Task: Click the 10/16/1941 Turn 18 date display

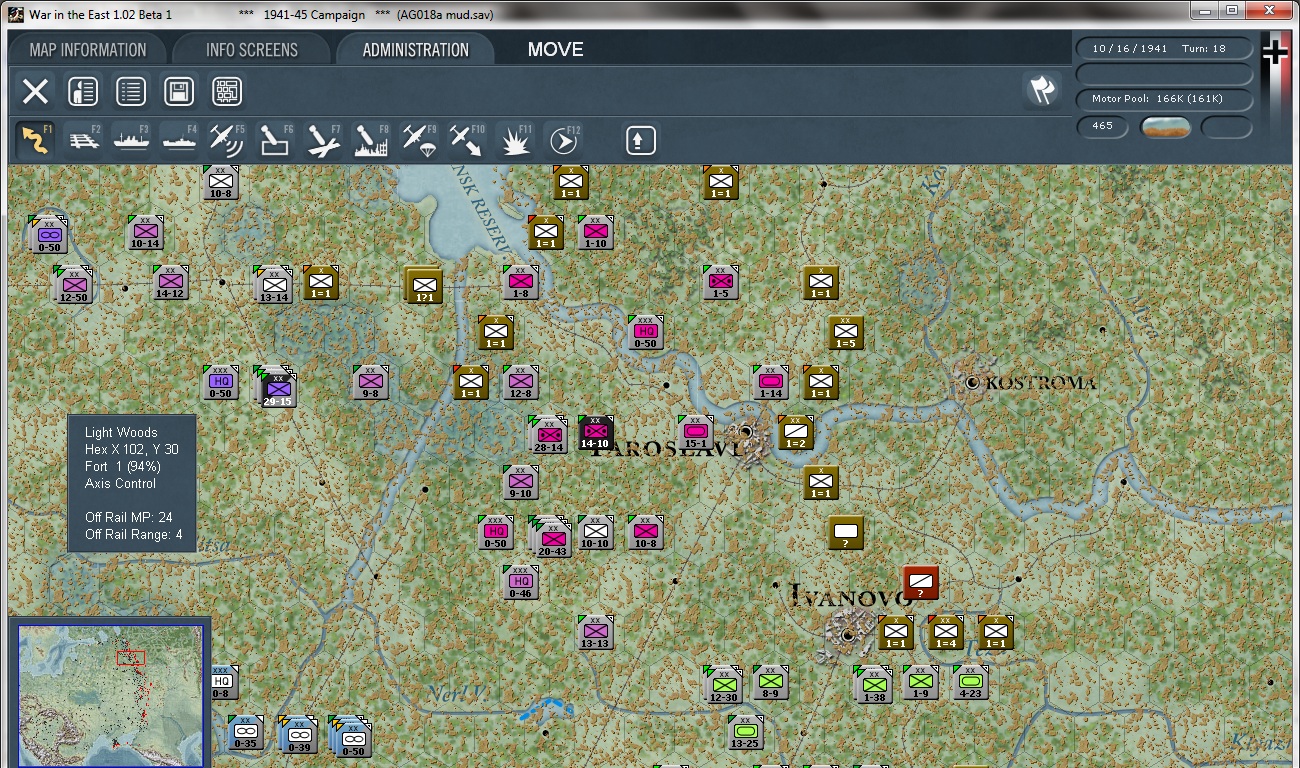Action: pos(1164,49)
